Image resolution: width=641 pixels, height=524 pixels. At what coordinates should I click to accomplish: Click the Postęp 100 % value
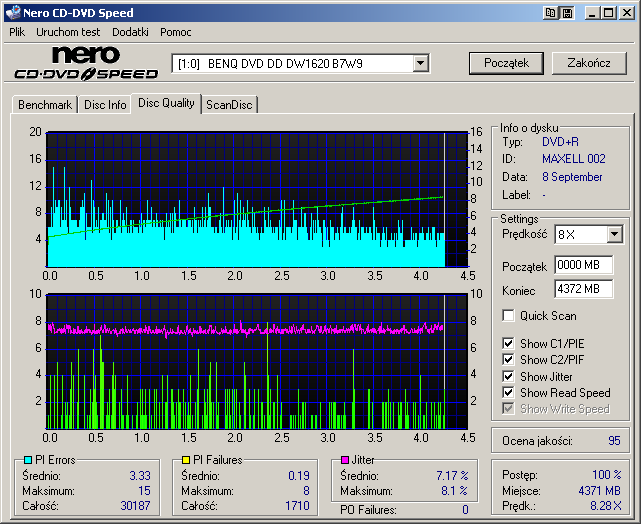click(607, 475)
